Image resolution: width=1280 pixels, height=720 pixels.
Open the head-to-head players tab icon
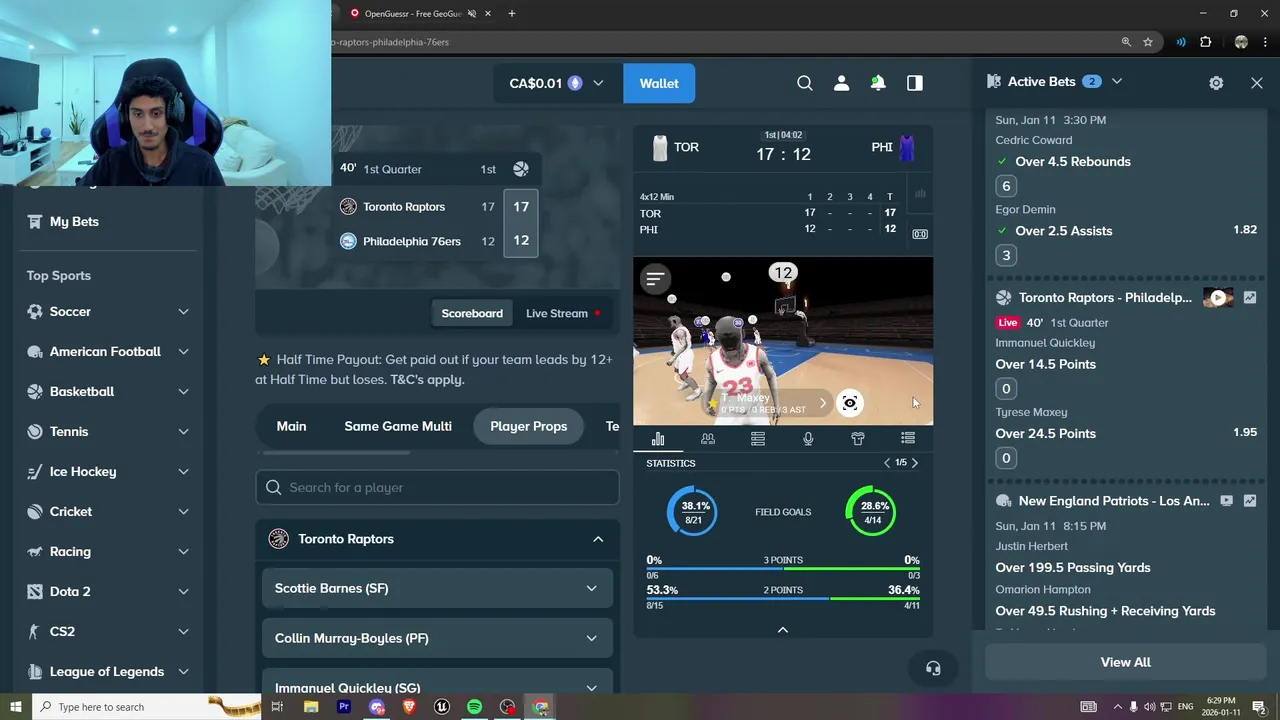click(708, 438)
